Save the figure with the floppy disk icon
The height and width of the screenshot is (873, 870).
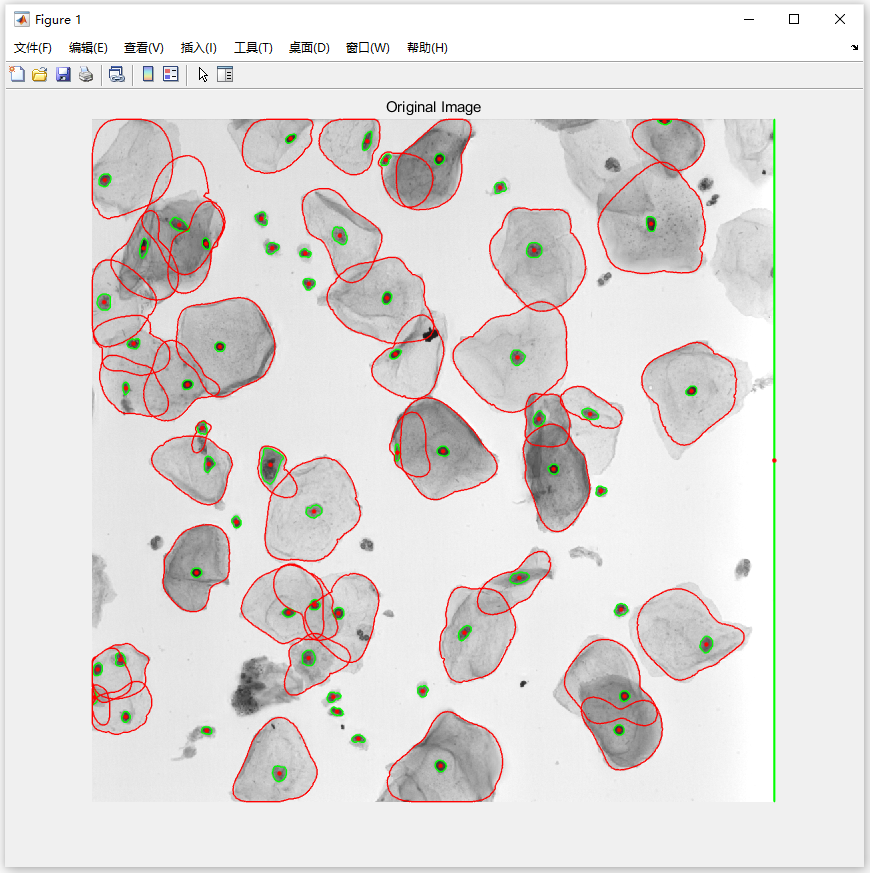click(63, 74)
